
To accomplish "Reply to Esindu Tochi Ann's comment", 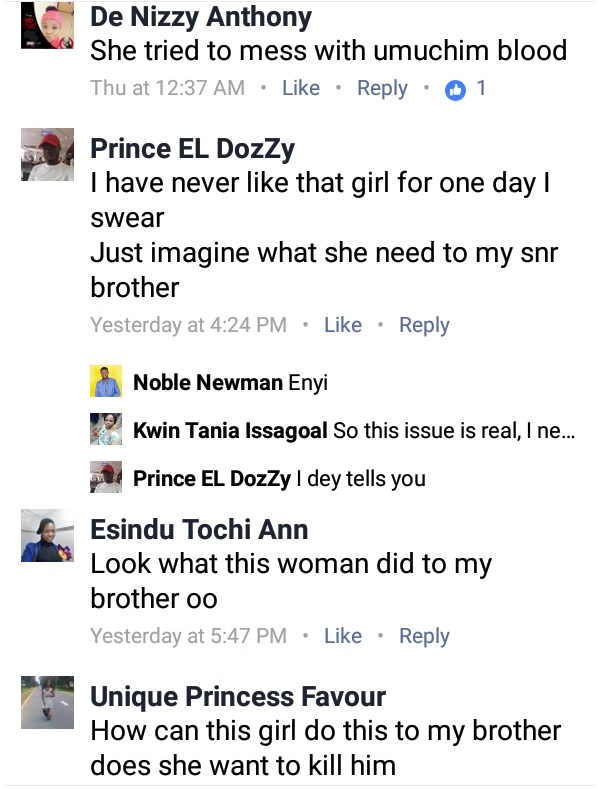I will point(424,636).
